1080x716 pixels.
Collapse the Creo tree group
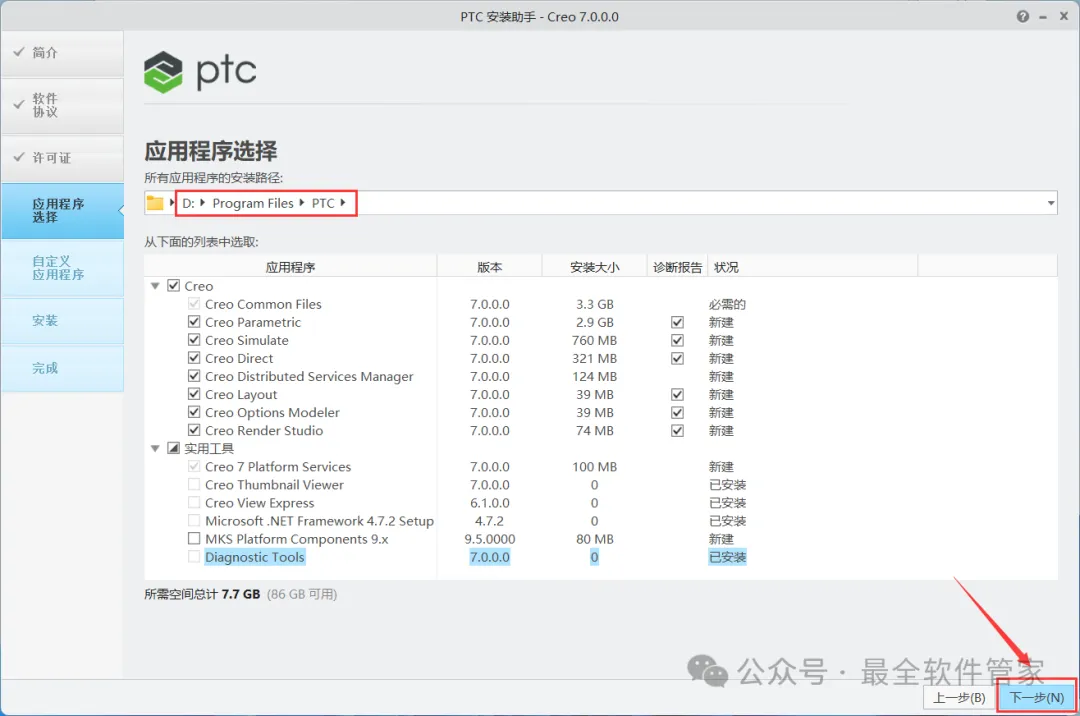point(155,286)
